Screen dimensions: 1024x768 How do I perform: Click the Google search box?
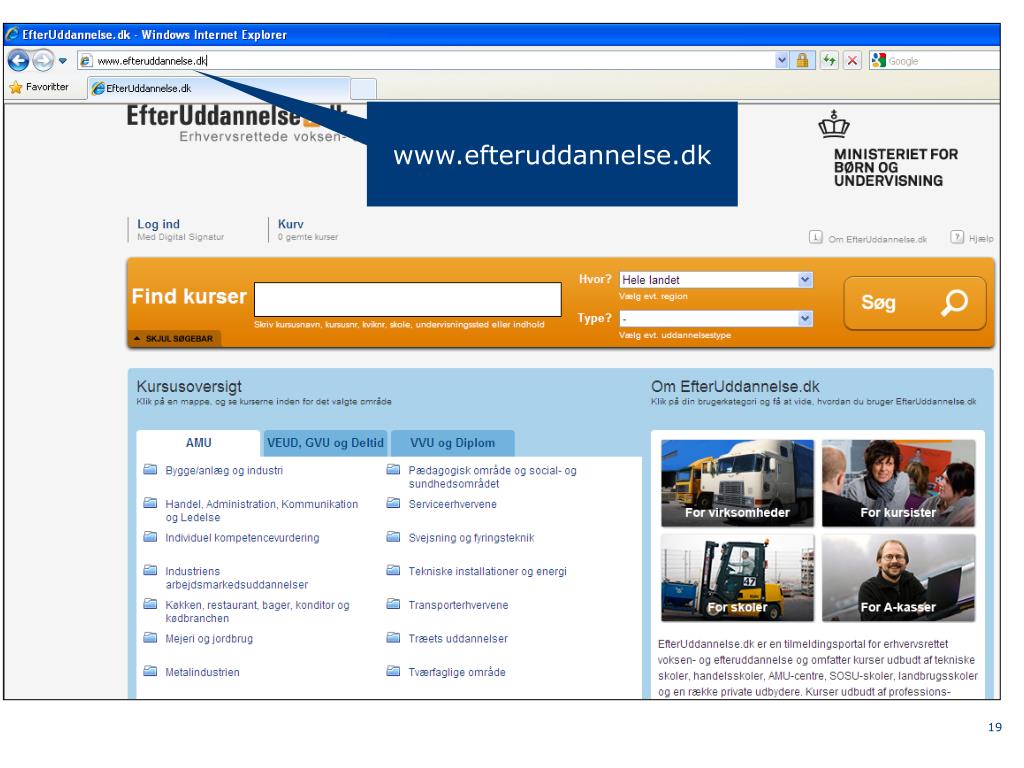click(x=943, y=61)
